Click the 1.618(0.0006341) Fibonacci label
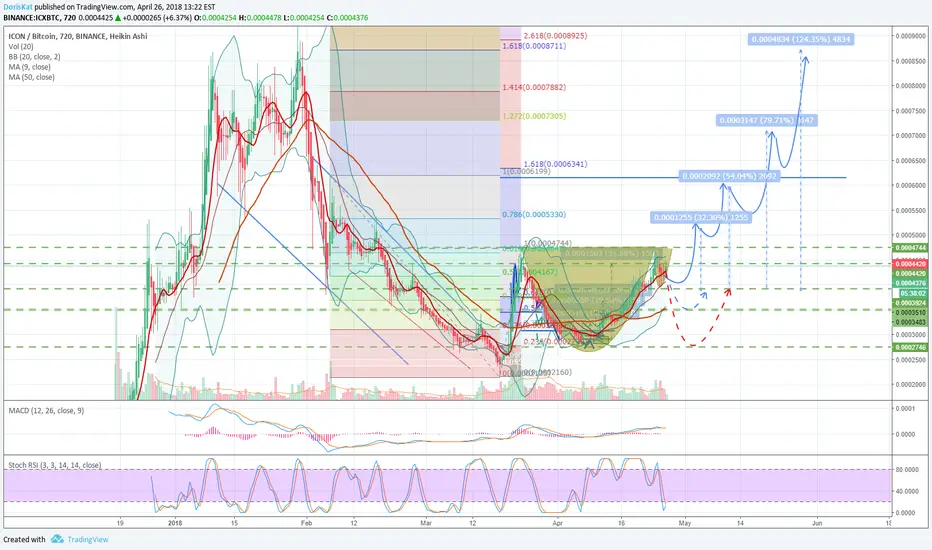This screenshot has height=550, width=932. pyautogui.click(x=555, y=164)
